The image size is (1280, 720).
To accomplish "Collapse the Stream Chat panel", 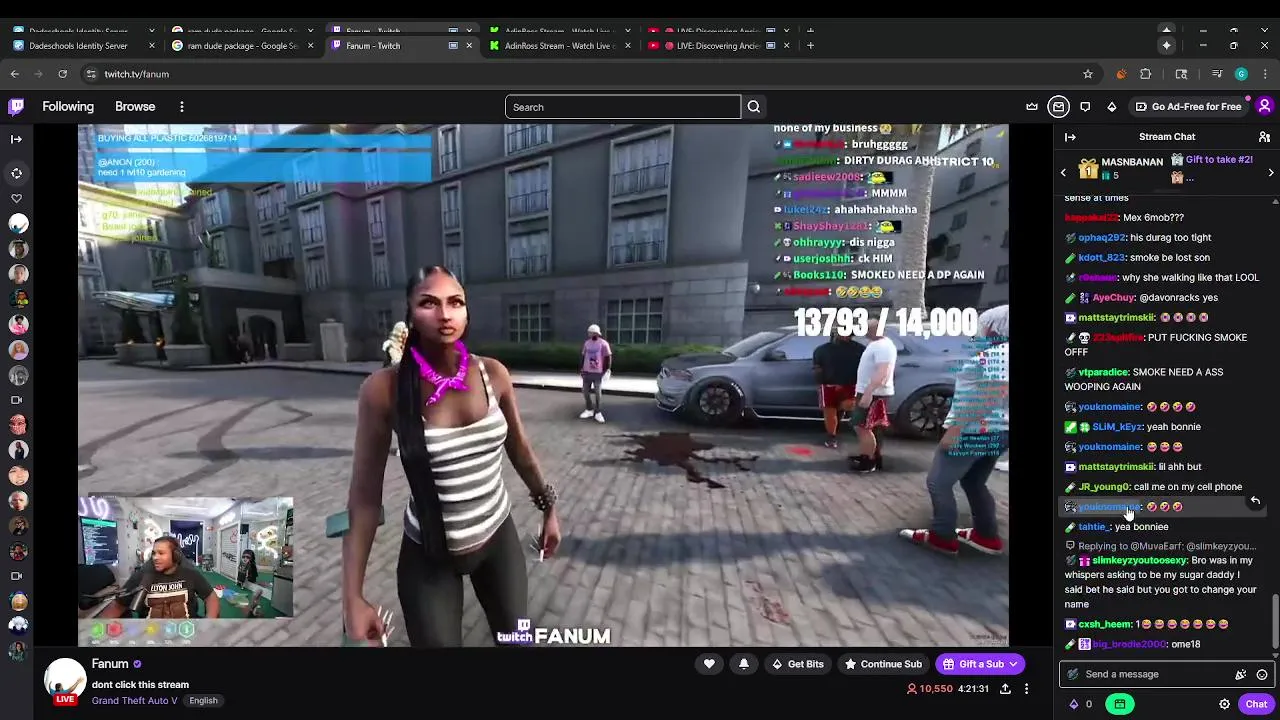I will (1070, 137).
